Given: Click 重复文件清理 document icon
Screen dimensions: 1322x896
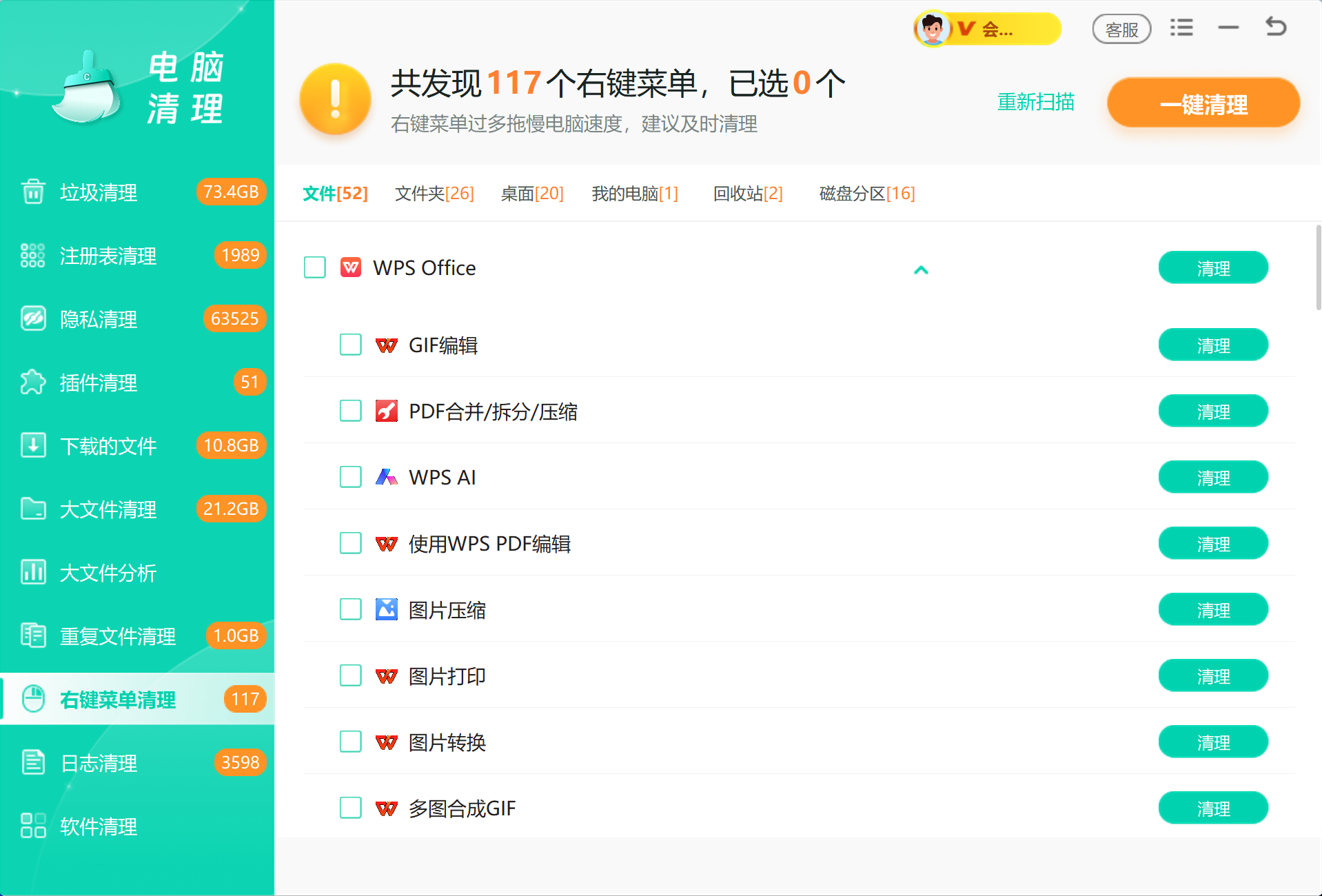Looking at the screenshot, I should [33, 635].
